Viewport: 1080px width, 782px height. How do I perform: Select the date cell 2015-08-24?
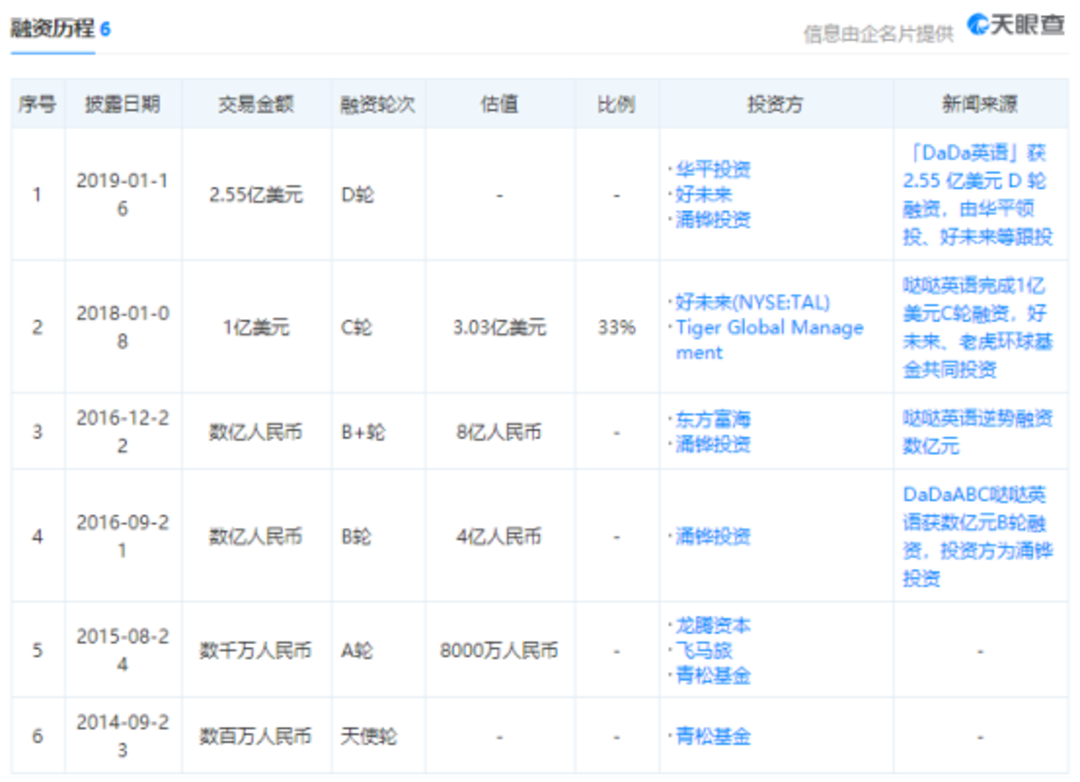coord(123,650)
